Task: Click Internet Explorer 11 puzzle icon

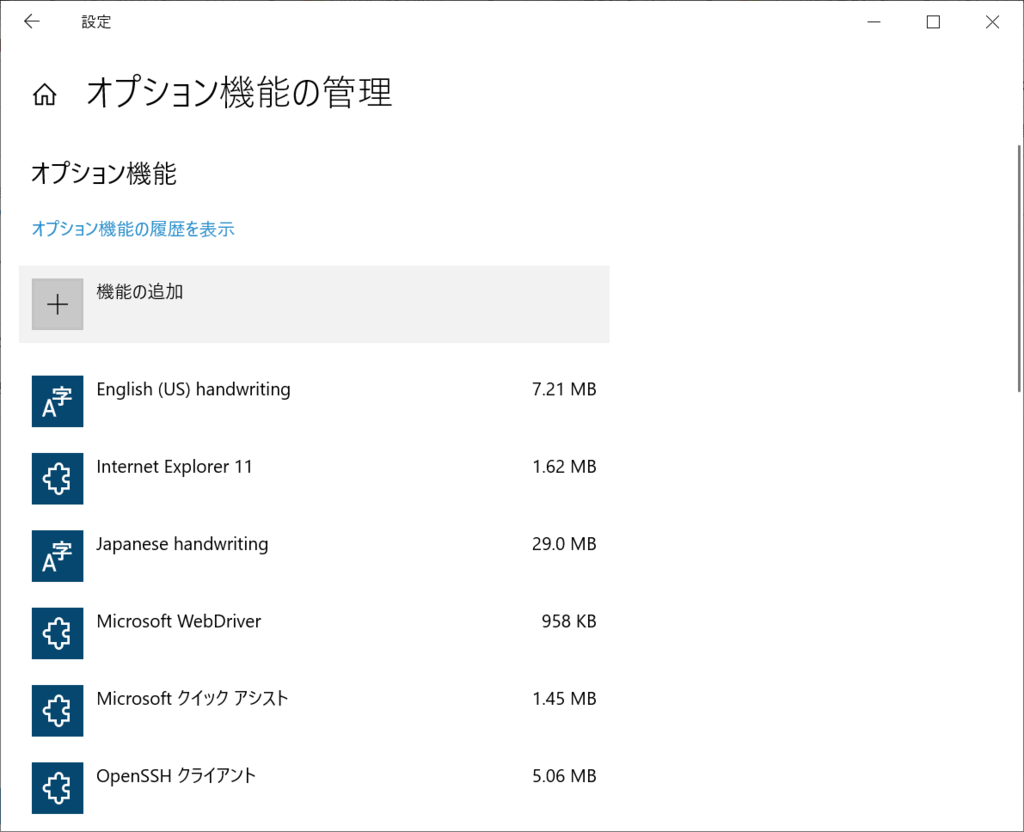Action: [x=57, y=479]
